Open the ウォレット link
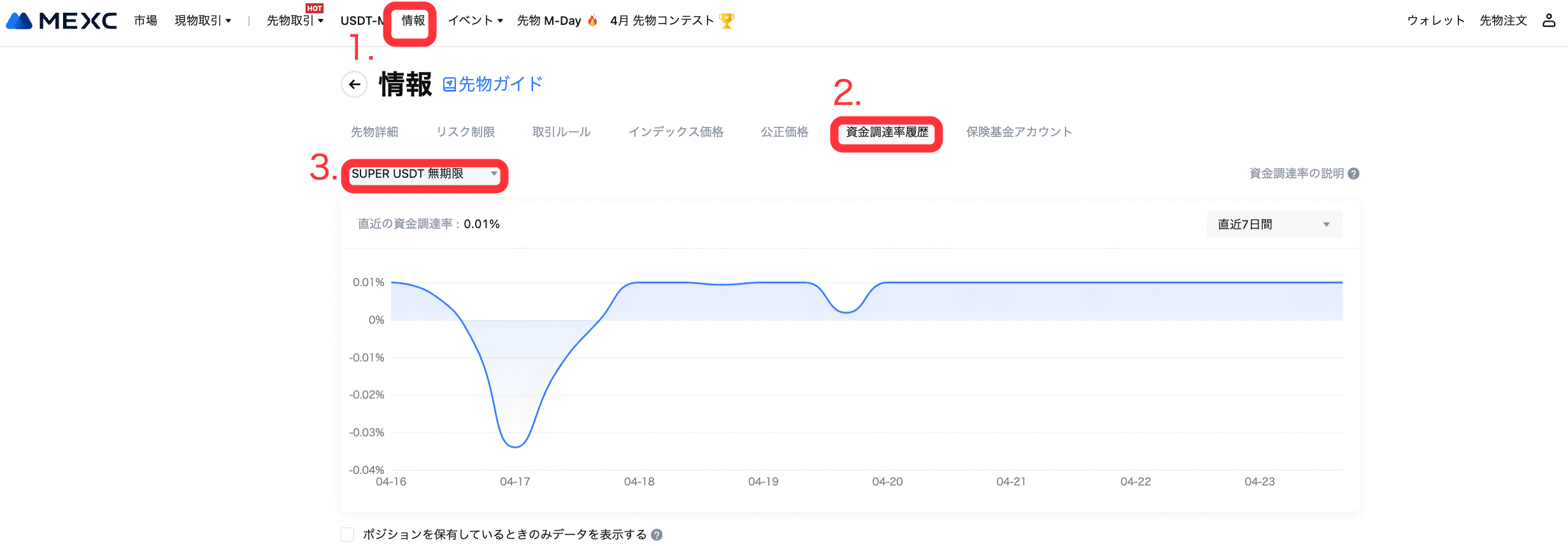Screen dimensions: 1568x546 pyautogui.click(x=1436, y=21)
